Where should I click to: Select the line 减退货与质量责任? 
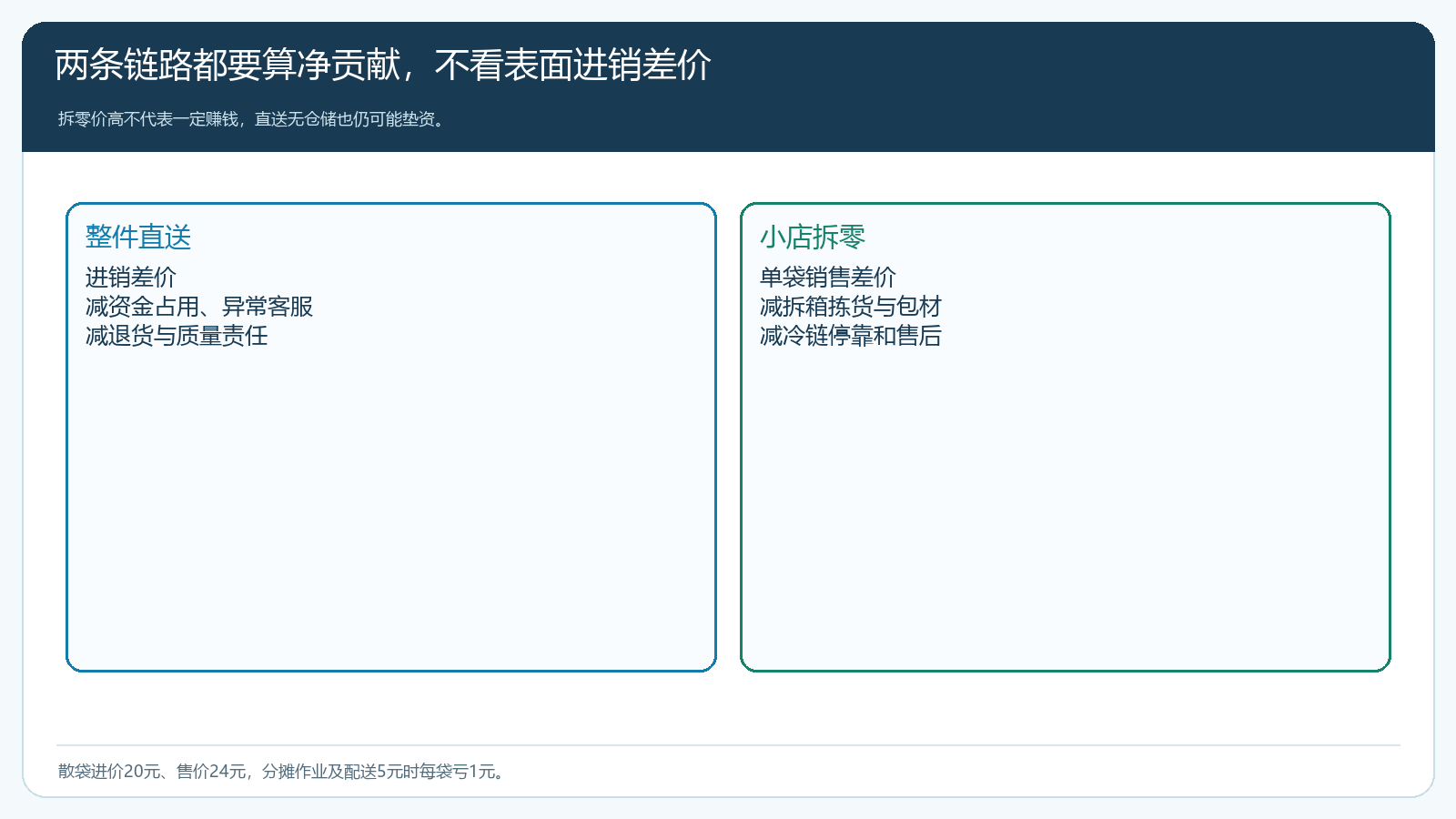click(x=177, y=336)
